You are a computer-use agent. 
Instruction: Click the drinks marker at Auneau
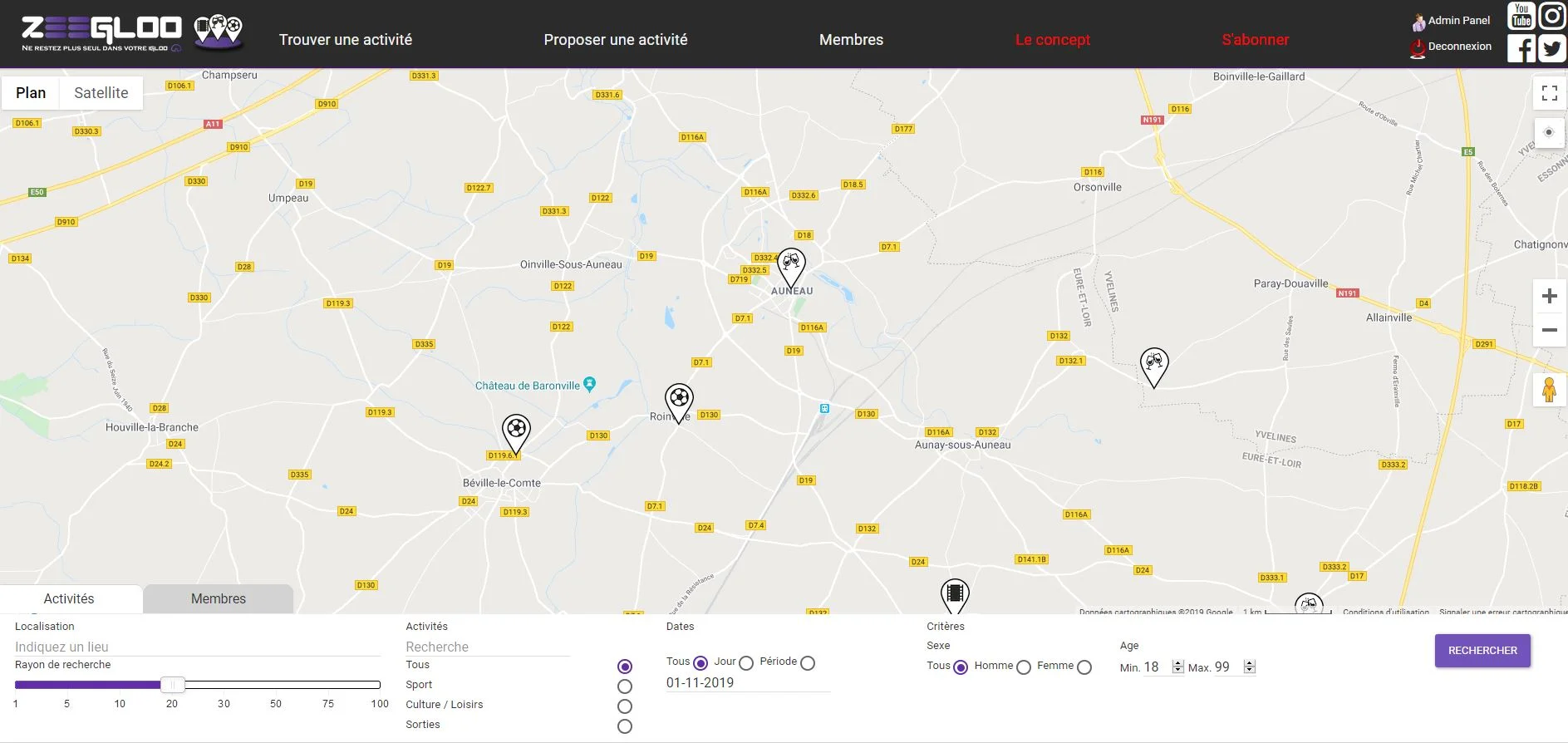click(x=790, y=266)
